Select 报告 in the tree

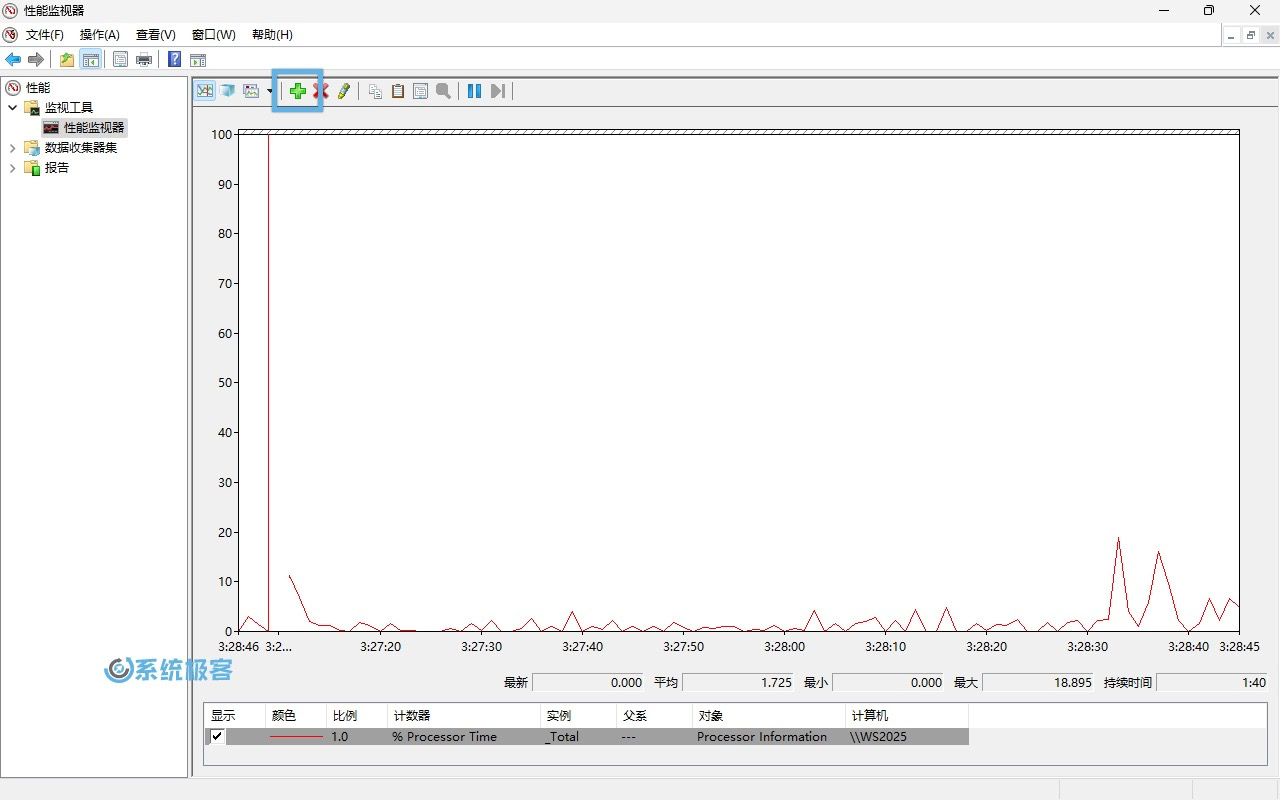click(x=57, y=168)
